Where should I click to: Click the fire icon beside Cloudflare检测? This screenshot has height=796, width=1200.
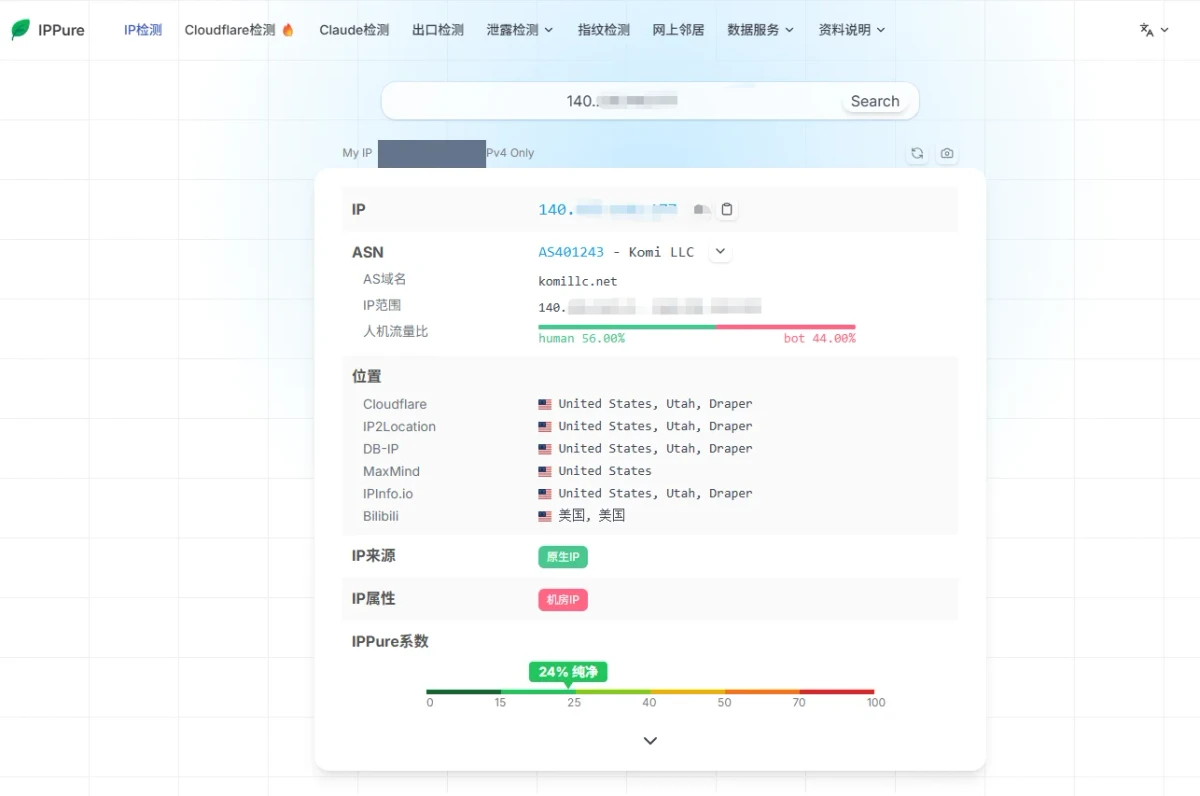288,30
